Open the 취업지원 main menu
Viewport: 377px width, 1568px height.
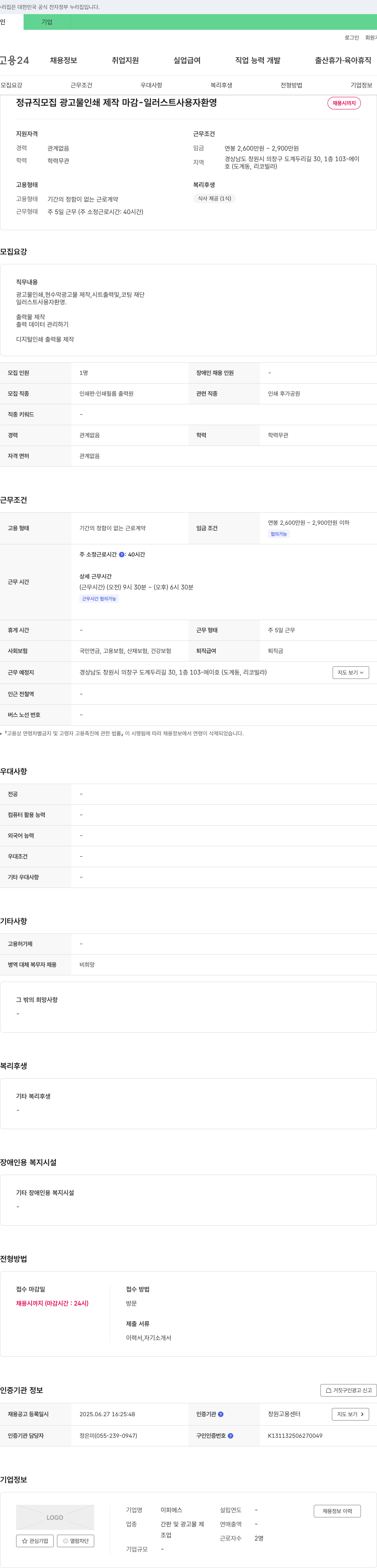(x=125, y=60)
